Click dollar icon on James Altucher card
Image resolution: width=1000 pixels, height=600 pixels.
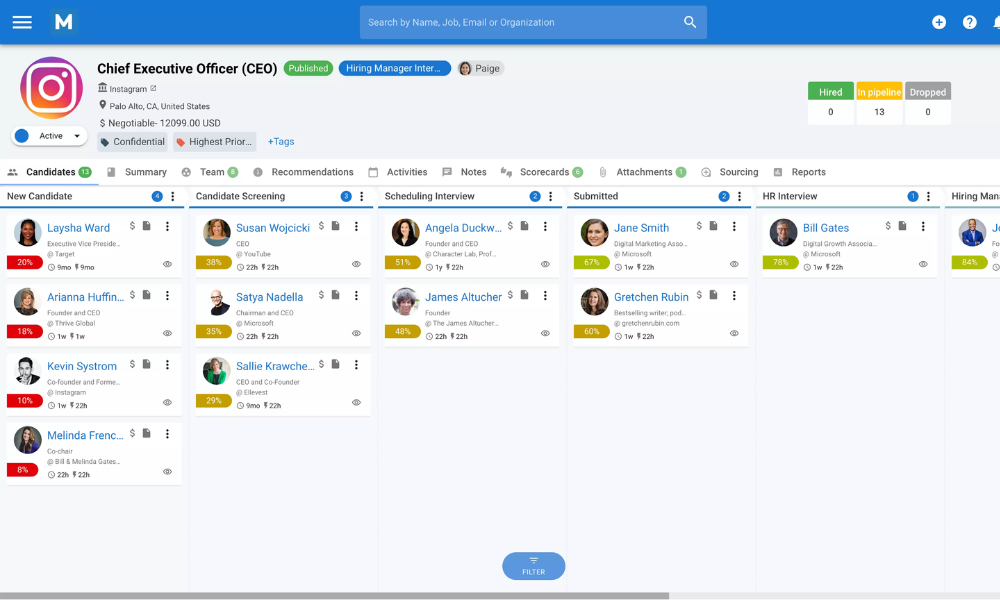tap(510, 295)
